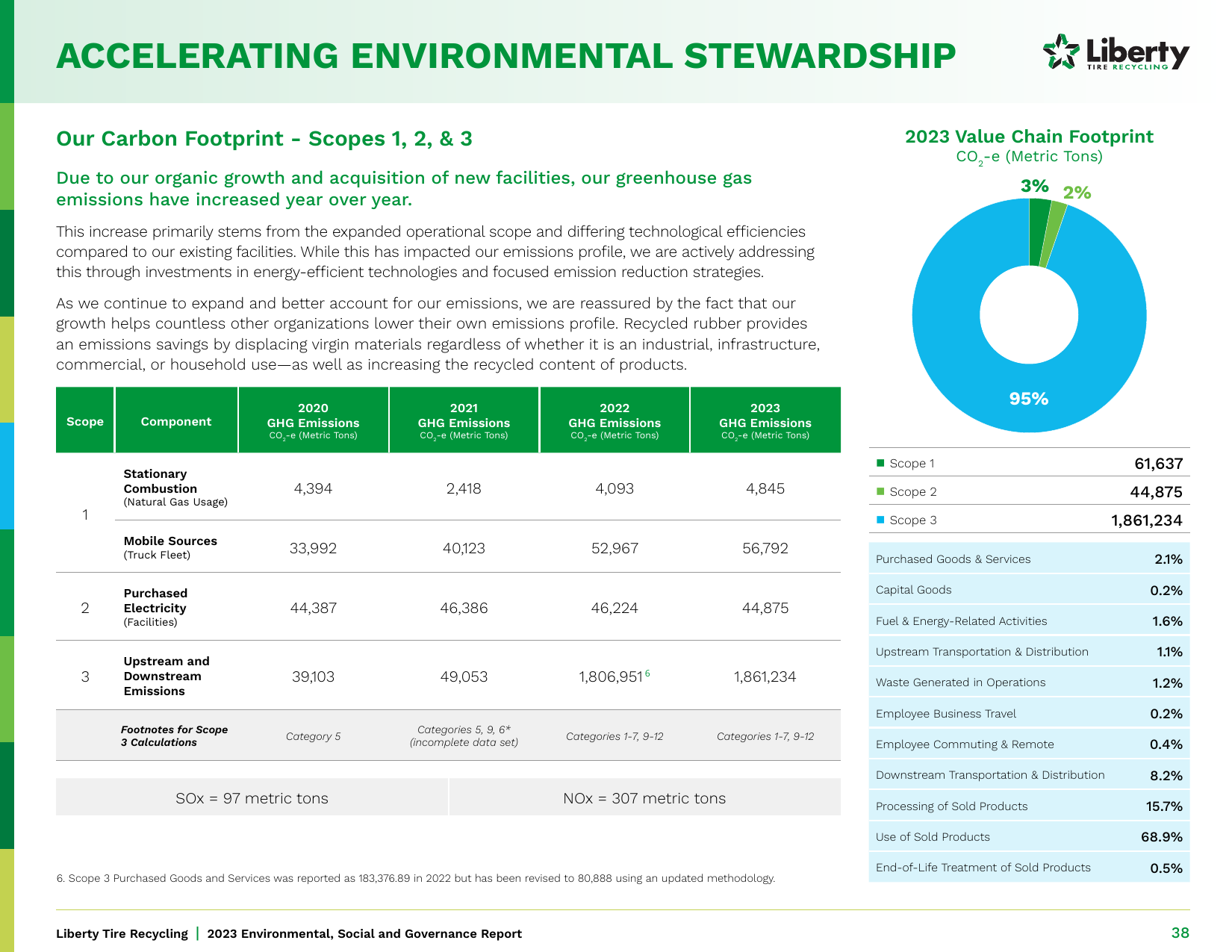This screenshot has width=1232, height=952.
Task: Click the 2,418 Stationary Combustion 2021 value
Action: point(464,488)
